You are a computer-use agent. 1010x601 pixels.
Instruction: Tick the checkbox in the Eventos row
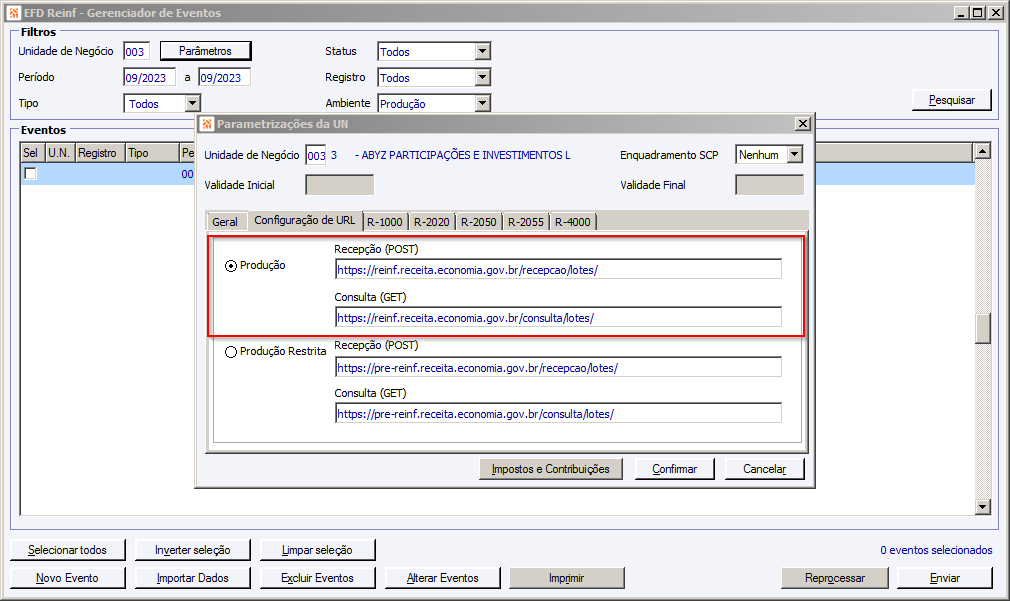point(30,174)
